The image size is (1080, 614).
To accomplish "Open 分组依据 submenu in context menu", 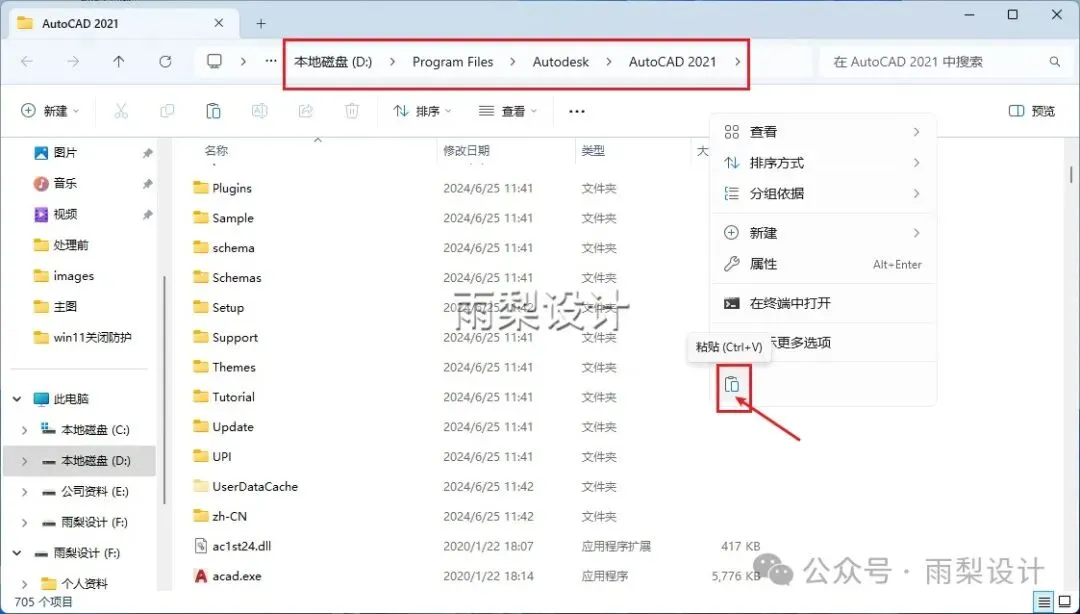I will (823, 194).
